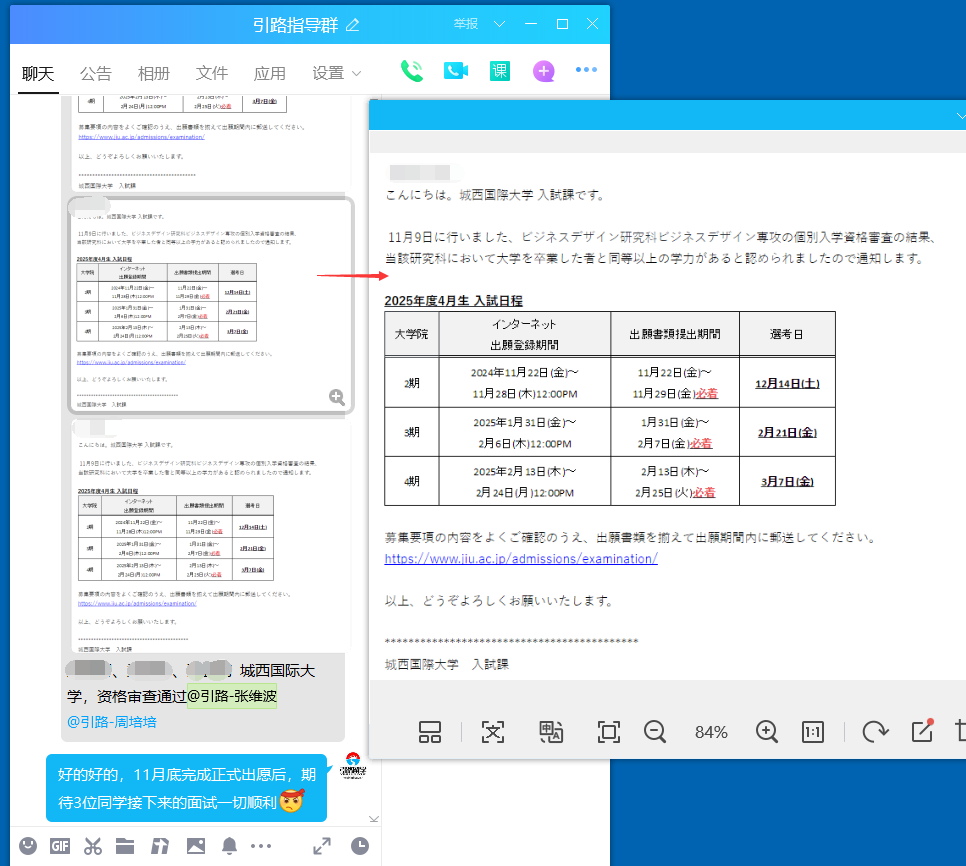Open the 相册 tab
The width and height of the screenshot is (966, 866).
153,74
